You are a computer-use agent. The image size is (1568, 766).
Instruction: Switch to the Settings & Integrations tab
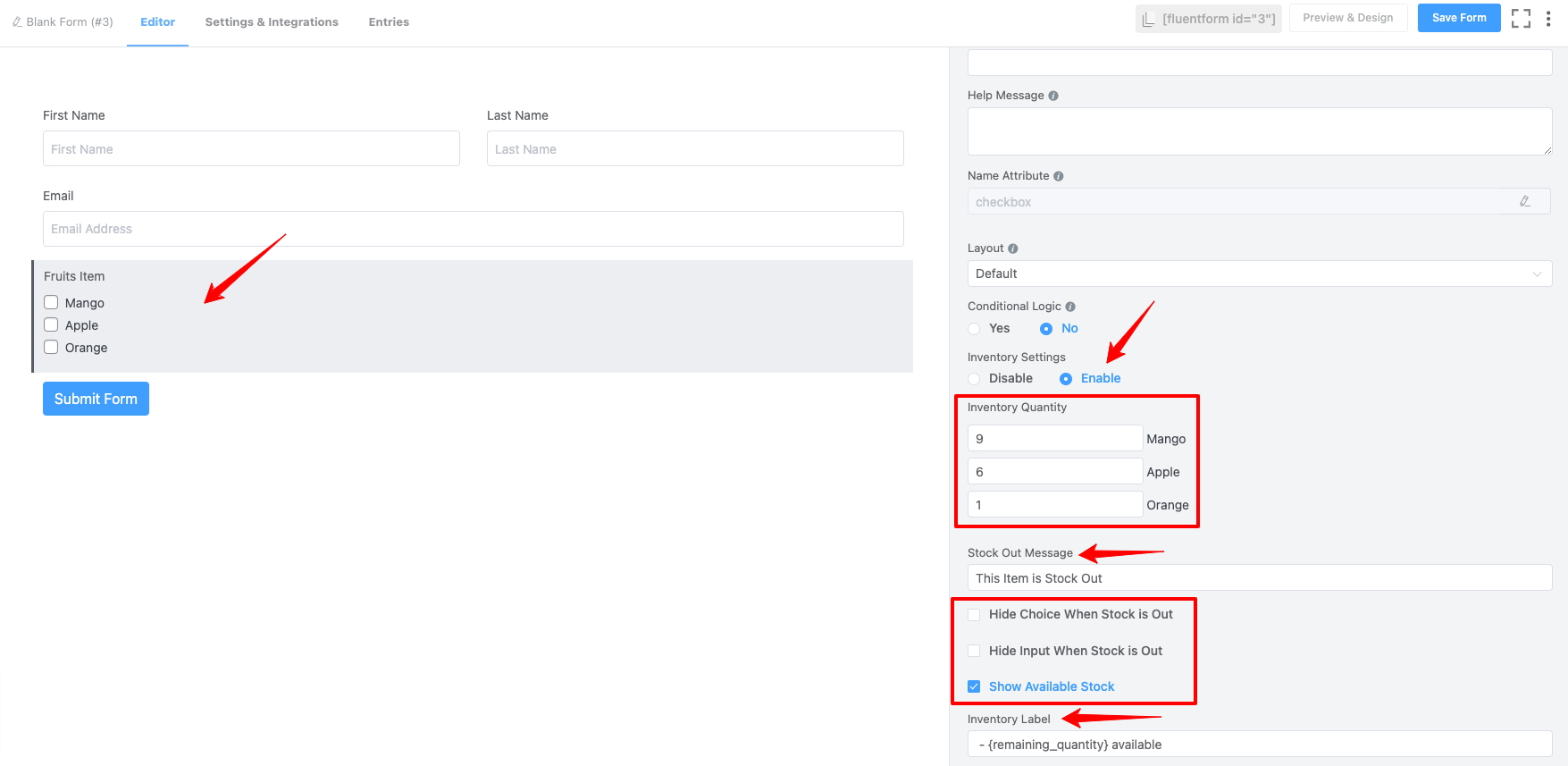point(272,22)
